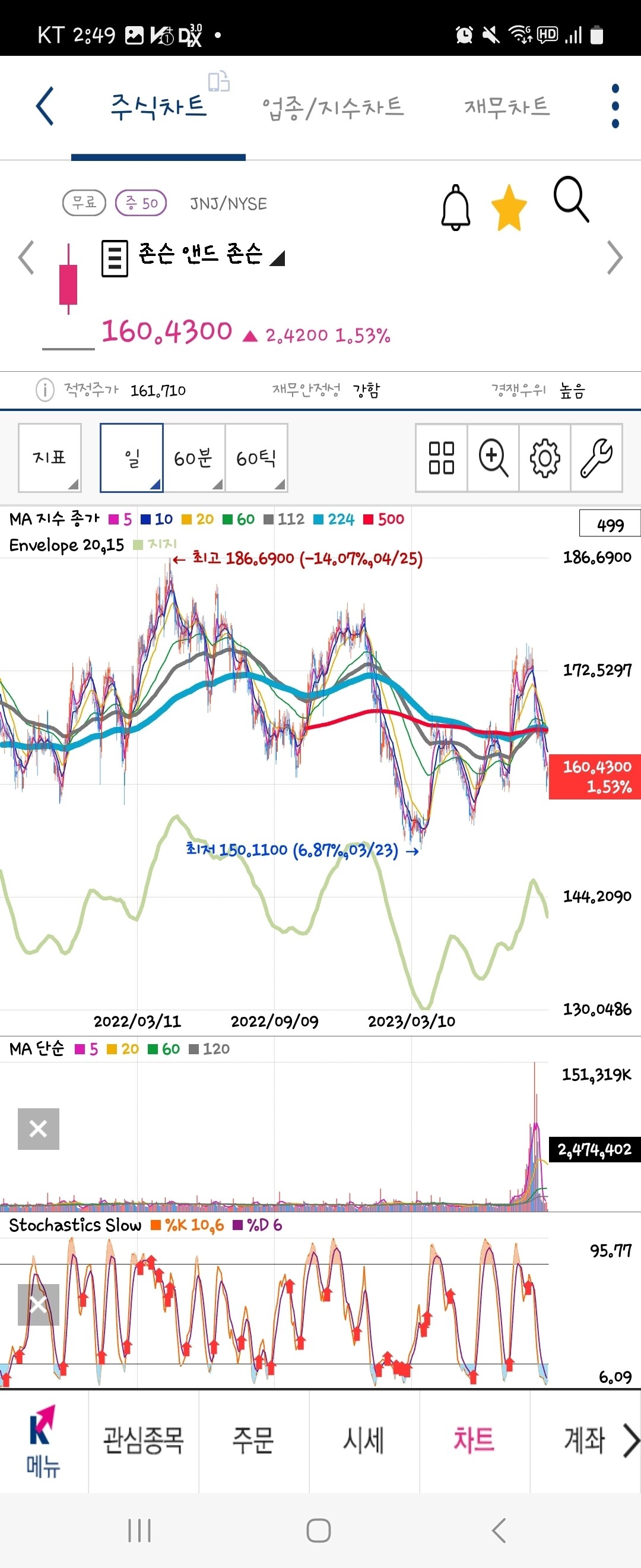The image size is (641, 1568).
Task: Open the stock search magnifier
Action: pos(570,200)
